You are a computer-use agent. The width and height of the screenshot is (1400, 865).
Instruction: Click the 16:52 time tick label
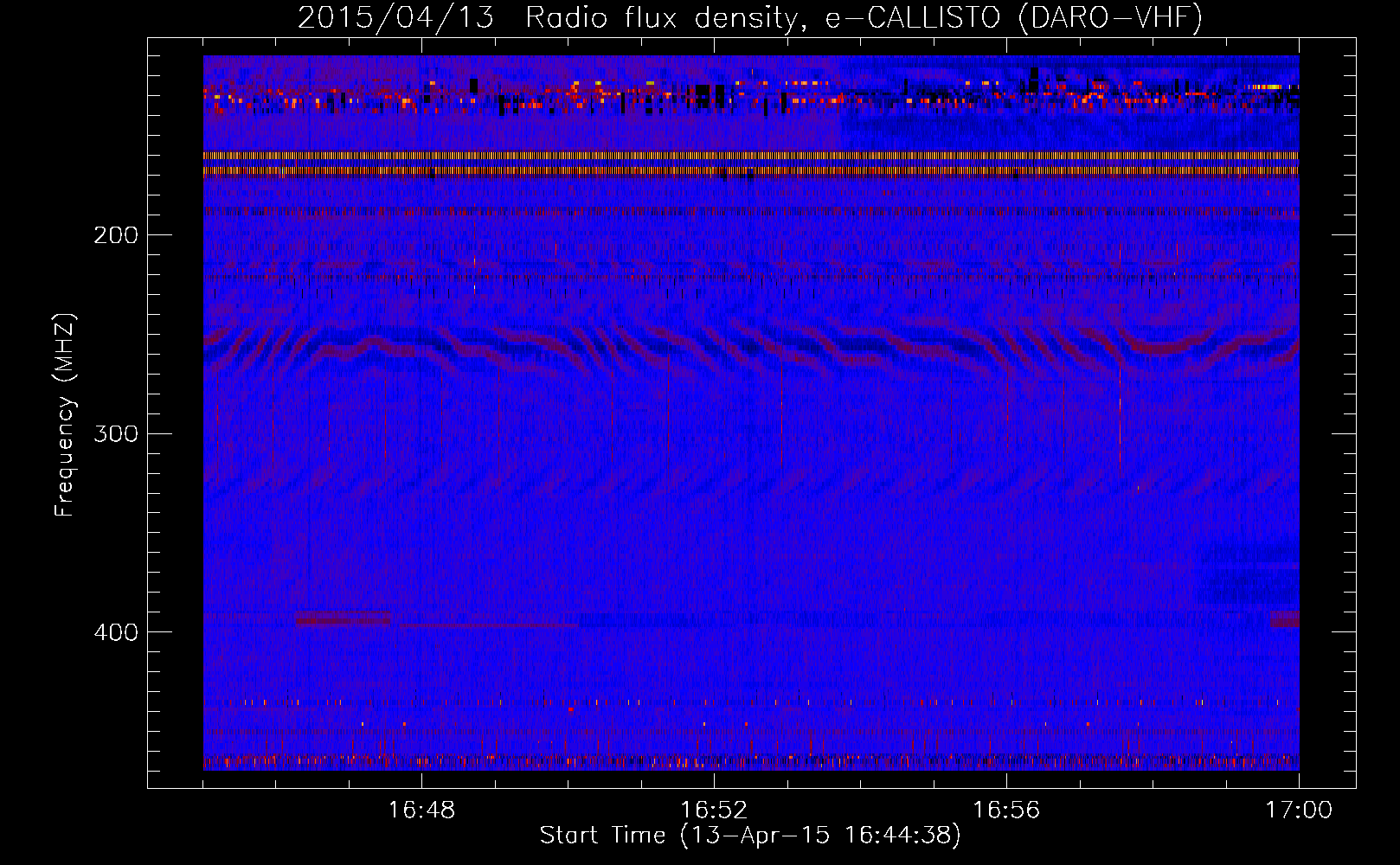(714, 811)
